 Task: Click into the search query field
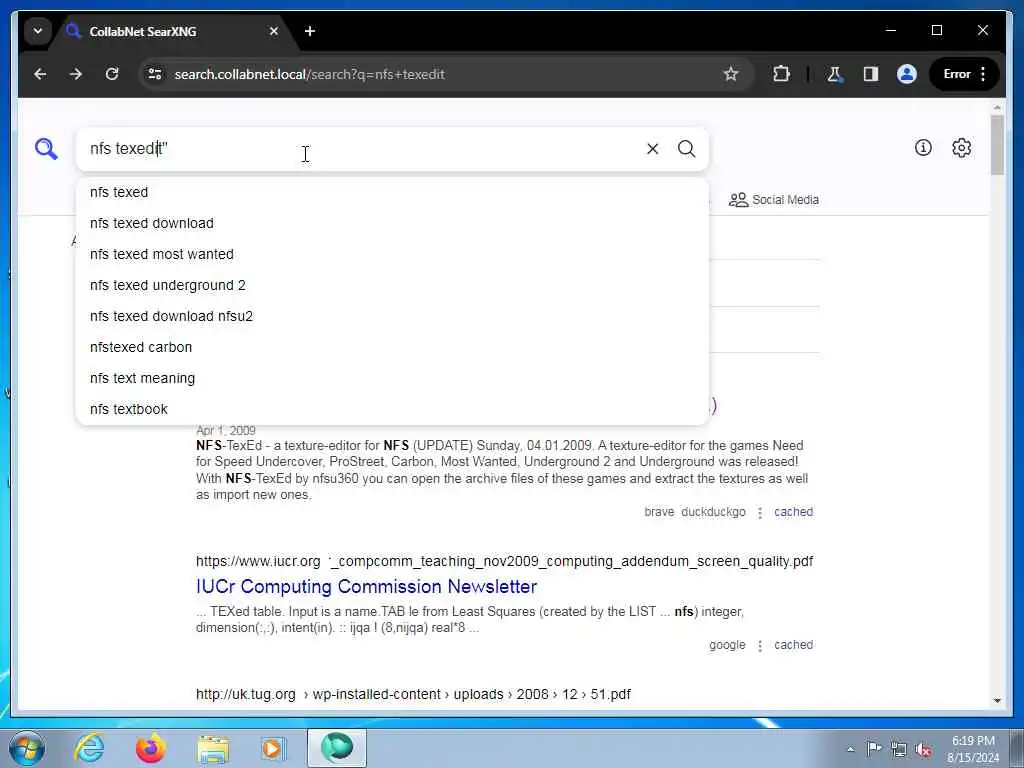(x=366, y=149)
